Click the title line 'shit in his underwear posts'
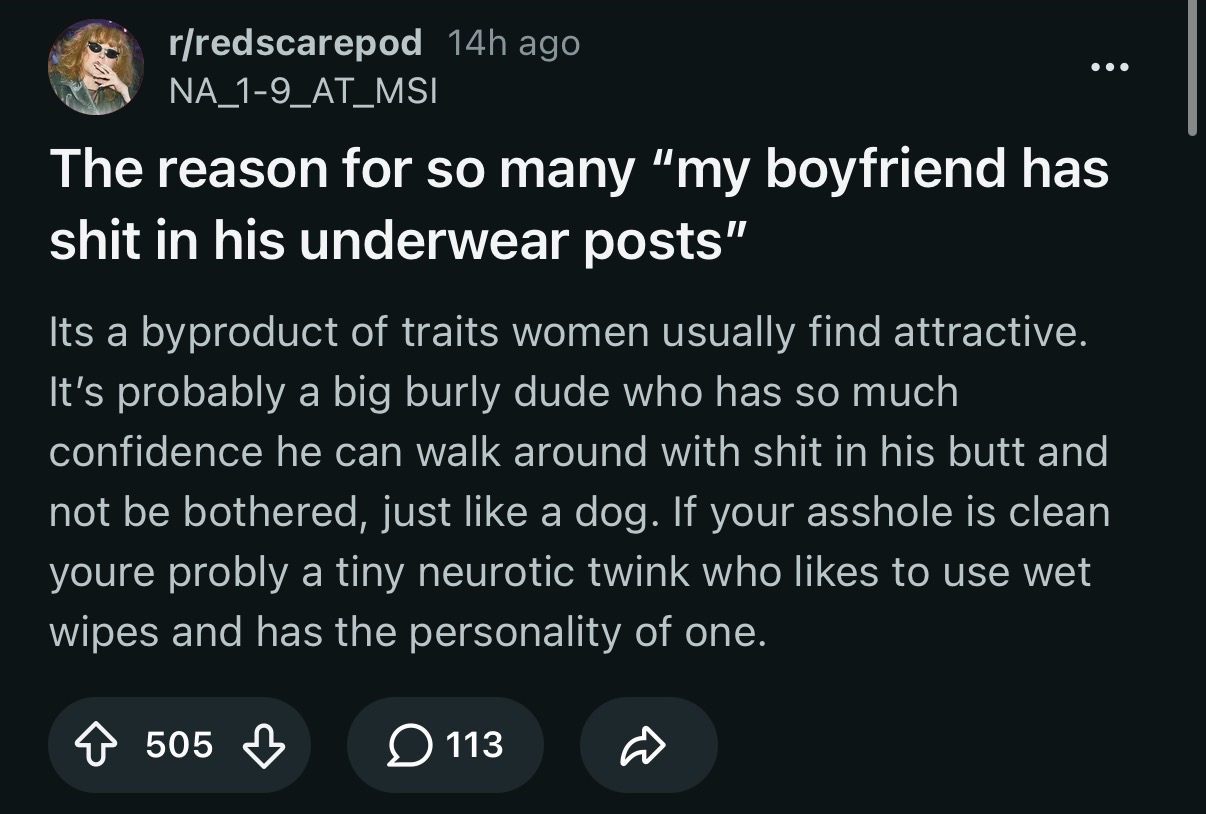This screenshot has height=814, width=1206. point(386,242)
